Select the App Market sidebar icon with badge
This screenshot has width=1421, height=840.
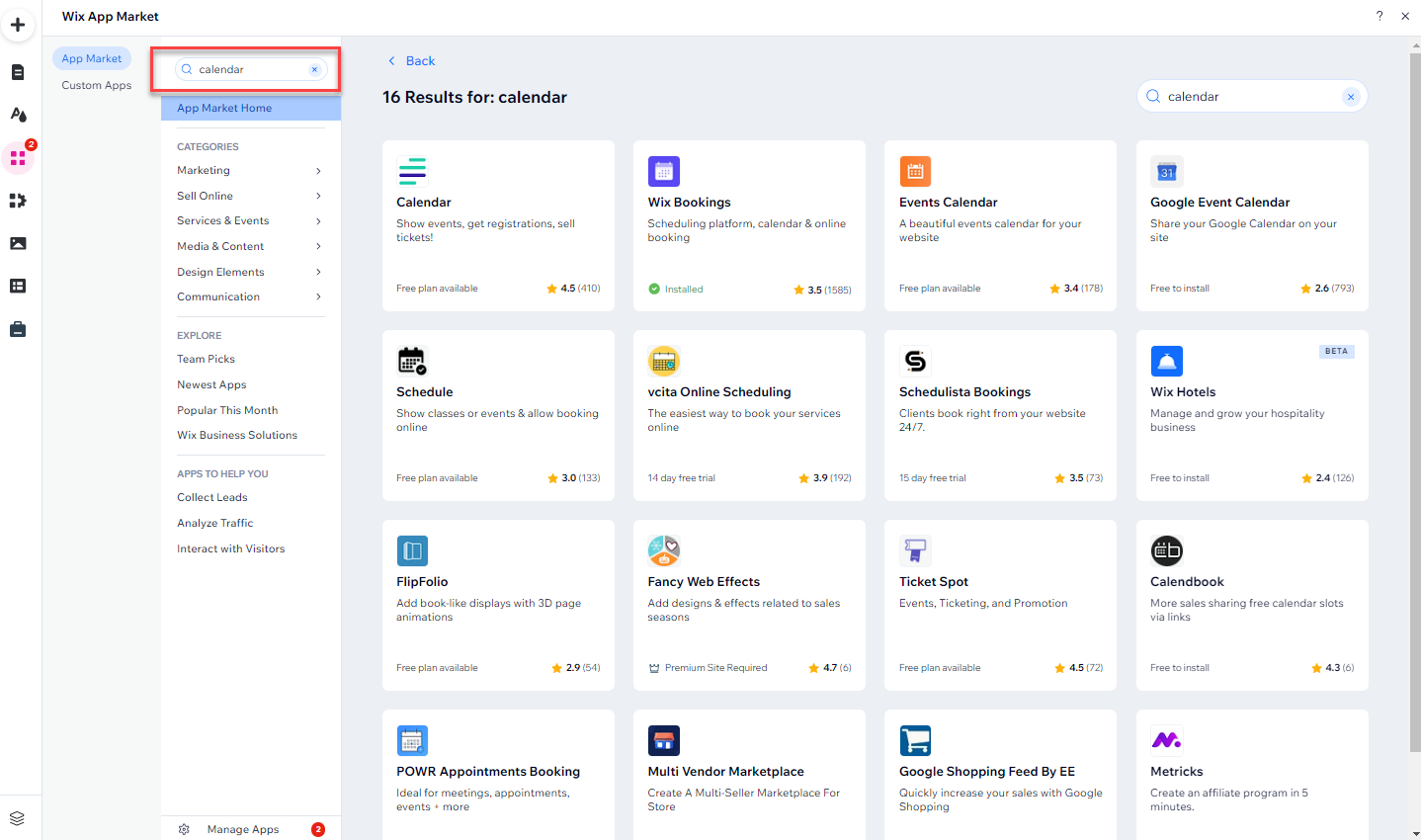18,156
